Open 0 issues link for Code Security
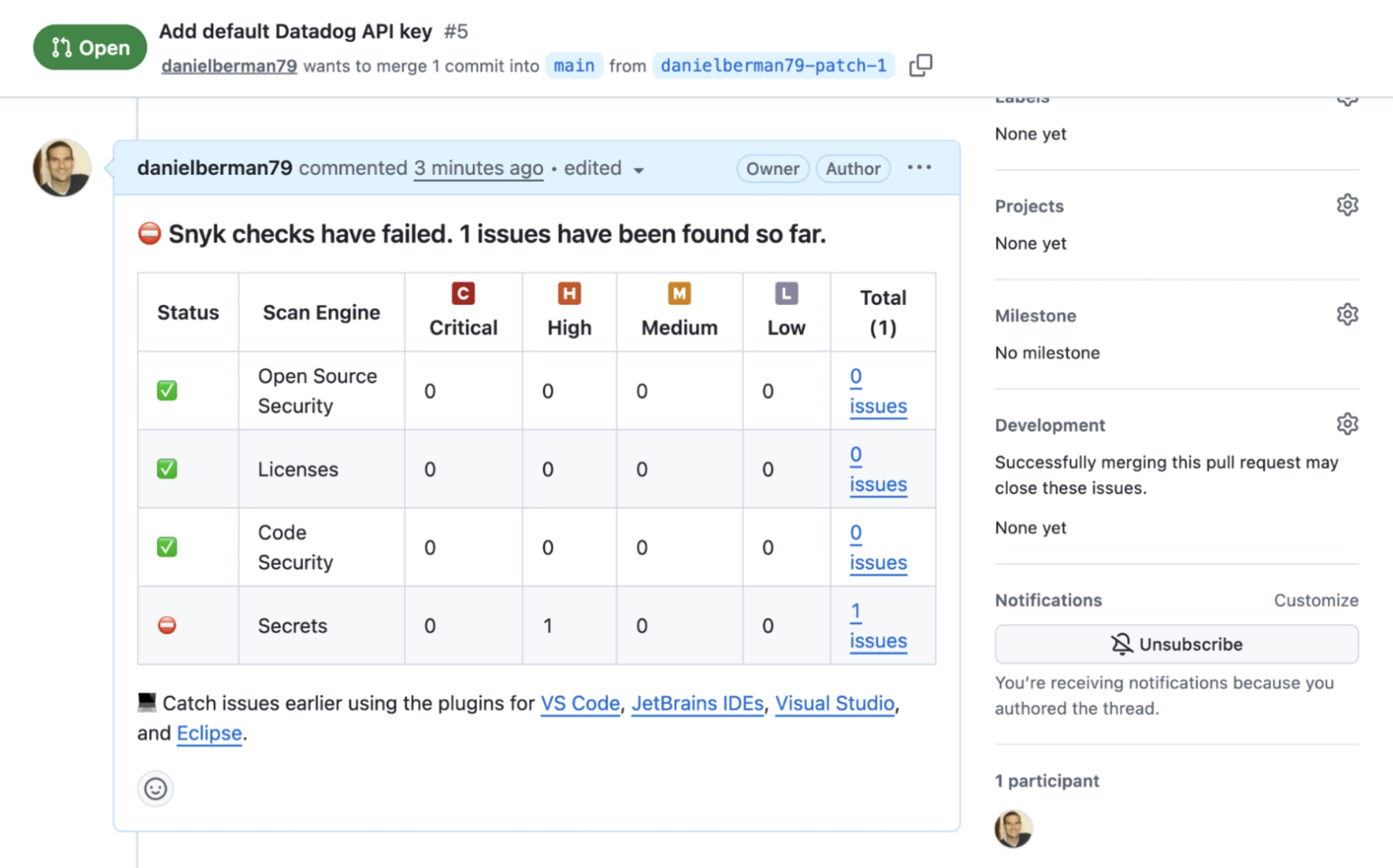The image size is (1393, 868). coord(878,547)
